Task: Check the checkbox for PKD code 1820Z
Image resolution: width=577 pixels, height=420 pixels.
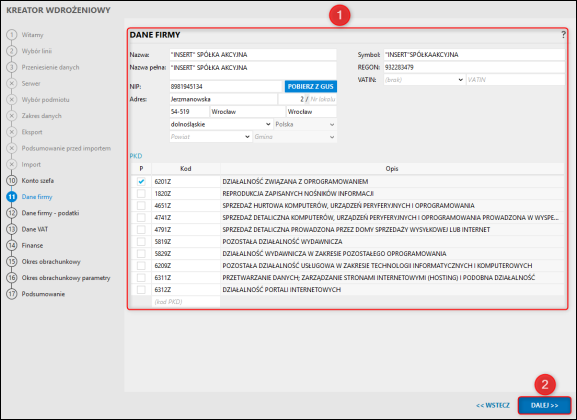Action: tap(141, 193)
